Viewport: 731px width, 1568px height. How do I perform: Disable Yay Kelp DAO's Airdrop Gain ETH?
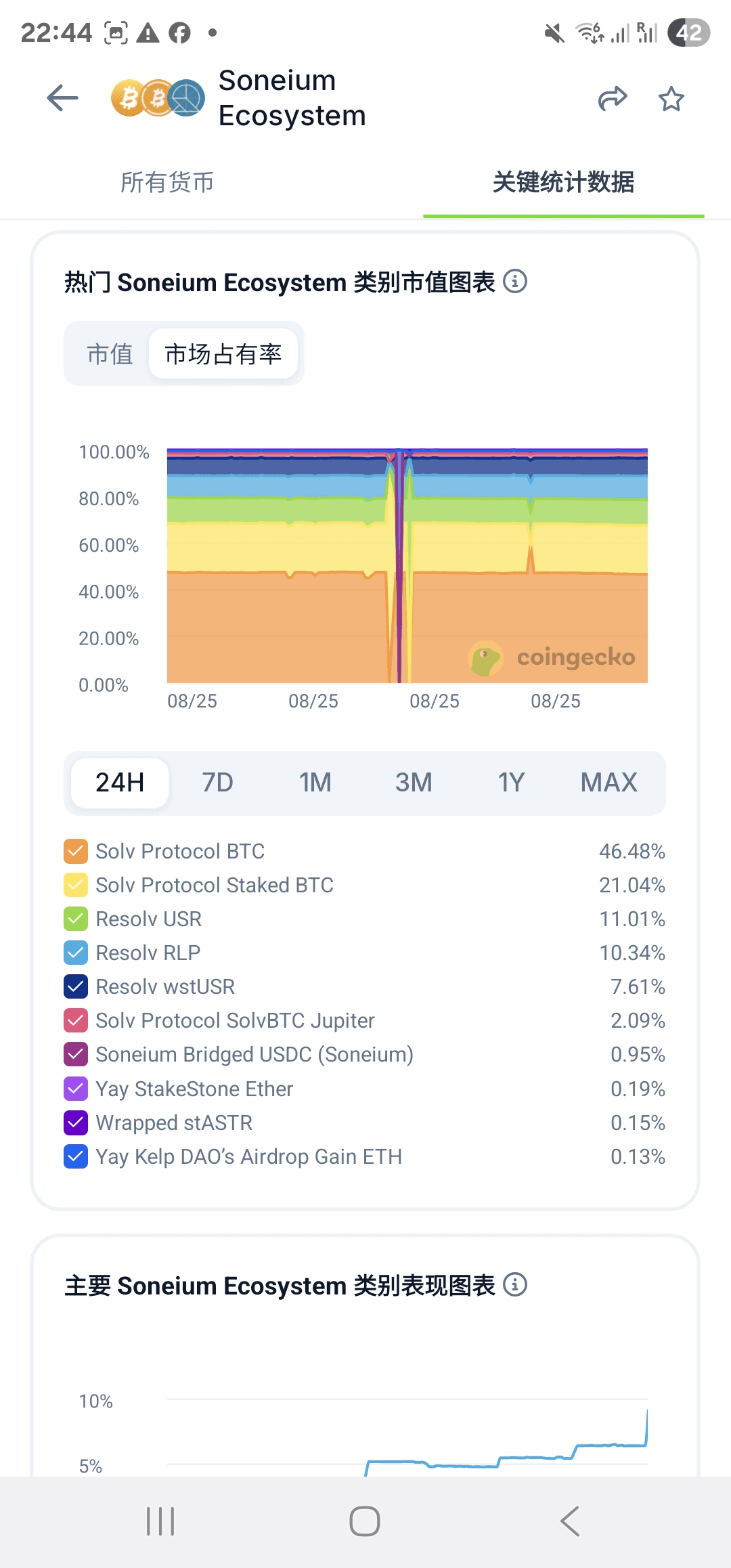click(x=76, y=1156)
